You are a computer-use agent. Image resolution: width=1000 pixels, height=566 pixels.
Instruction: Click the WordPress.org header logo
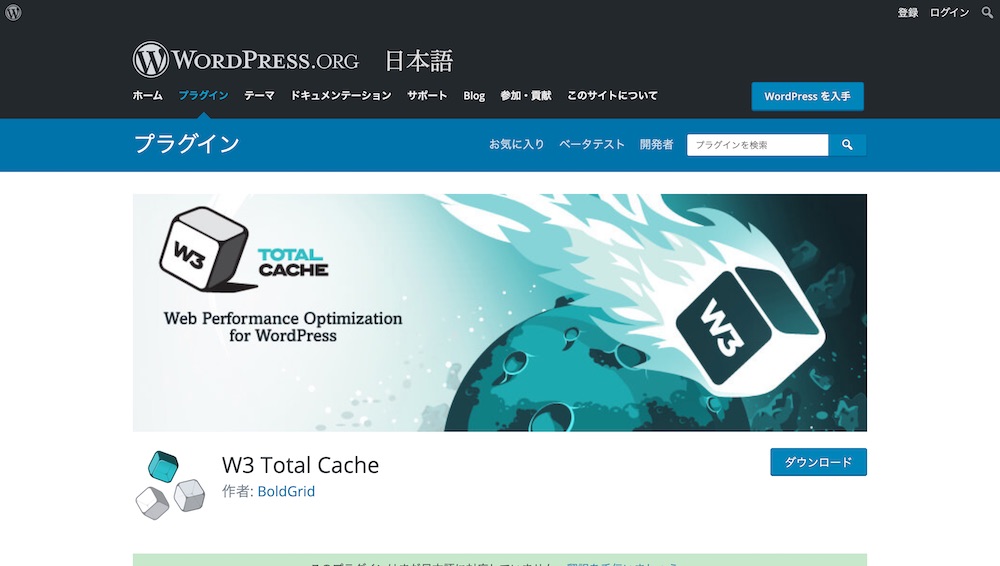tap(246, 59)
